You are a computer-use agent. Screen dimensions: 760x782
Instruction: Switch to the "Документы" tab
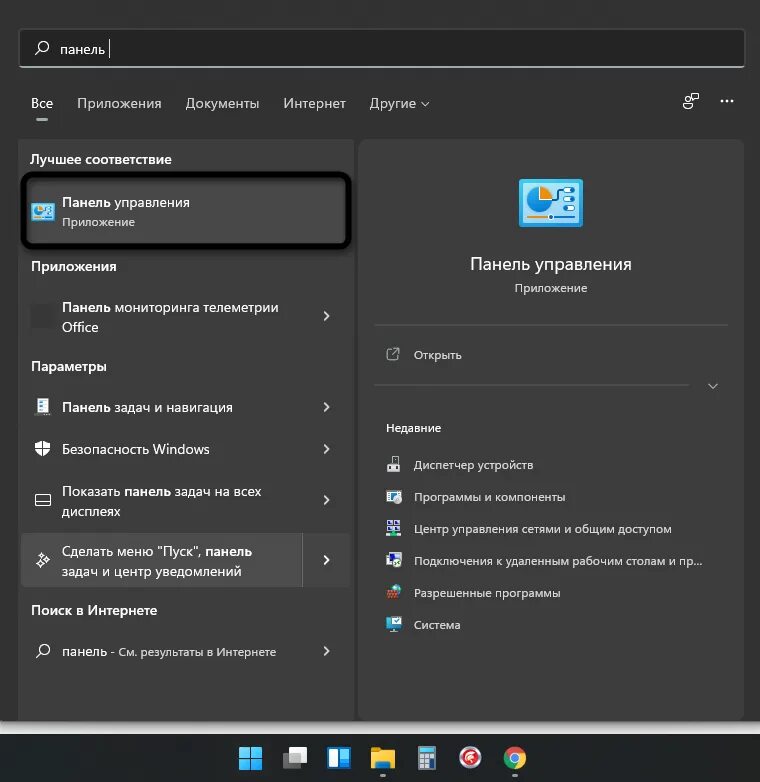tap(222, 104)
